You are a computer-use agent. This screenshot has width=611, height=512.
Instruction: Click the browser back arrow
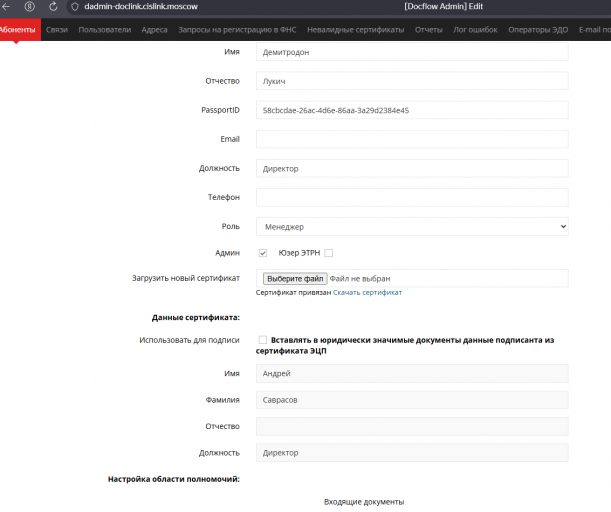coord(5,6)
